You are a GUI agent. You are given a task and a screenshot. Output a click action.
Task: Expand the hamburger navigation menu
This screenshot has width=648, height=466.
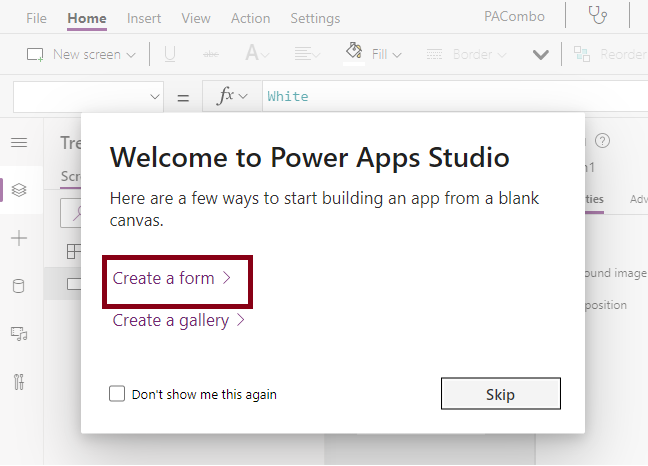[x=19, y=143]
